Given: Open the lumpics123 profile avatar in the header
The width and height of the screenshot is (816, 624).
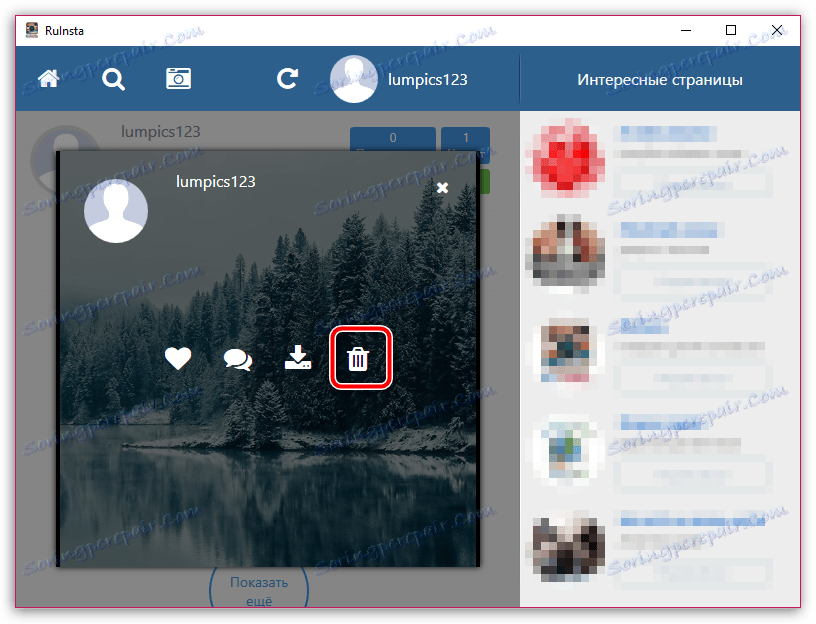Looking at the screenshot, I should [354, 79].
